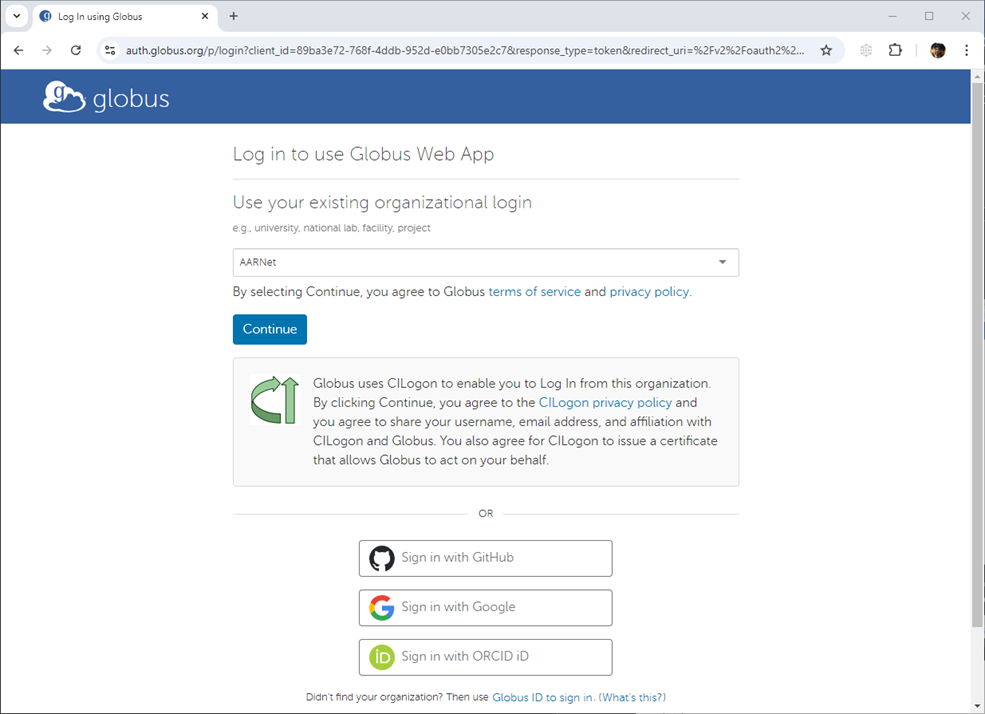Minimize the browser window
The image size is (985, 714).
click(892, 16)
